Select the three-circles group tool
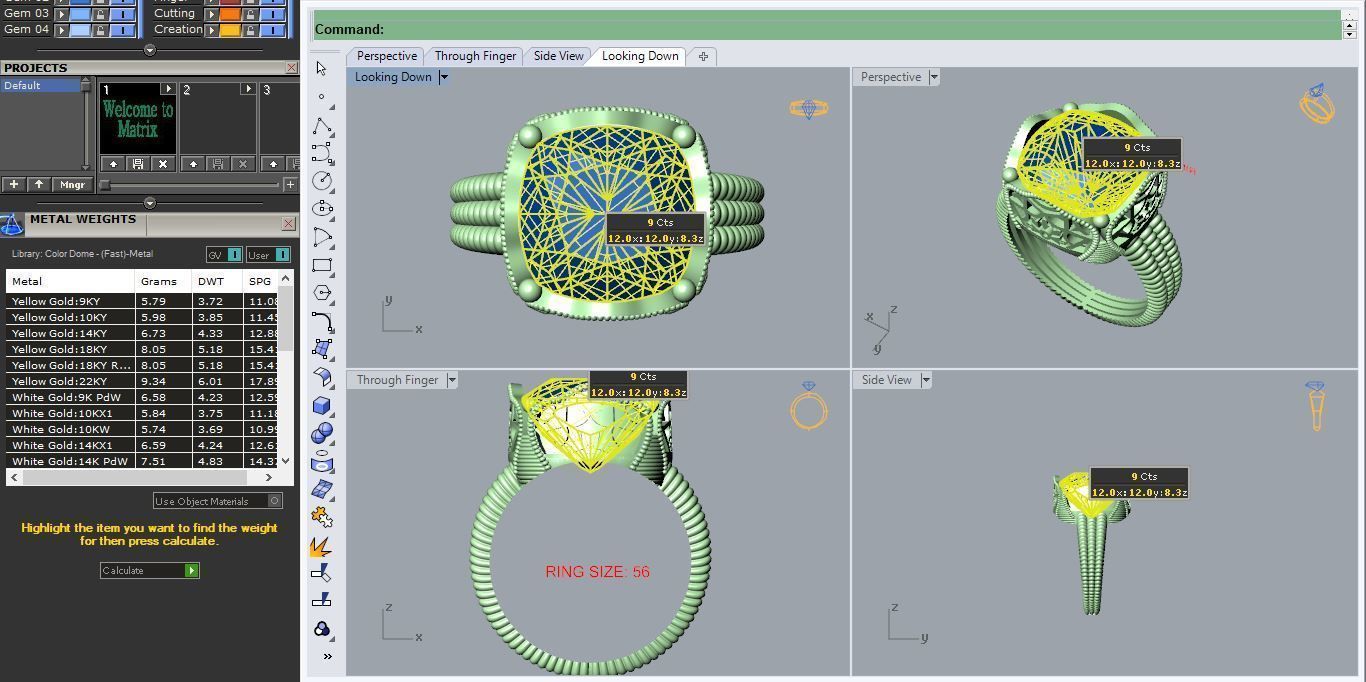The image size is (1366, 682). click(x=321, y=629)
